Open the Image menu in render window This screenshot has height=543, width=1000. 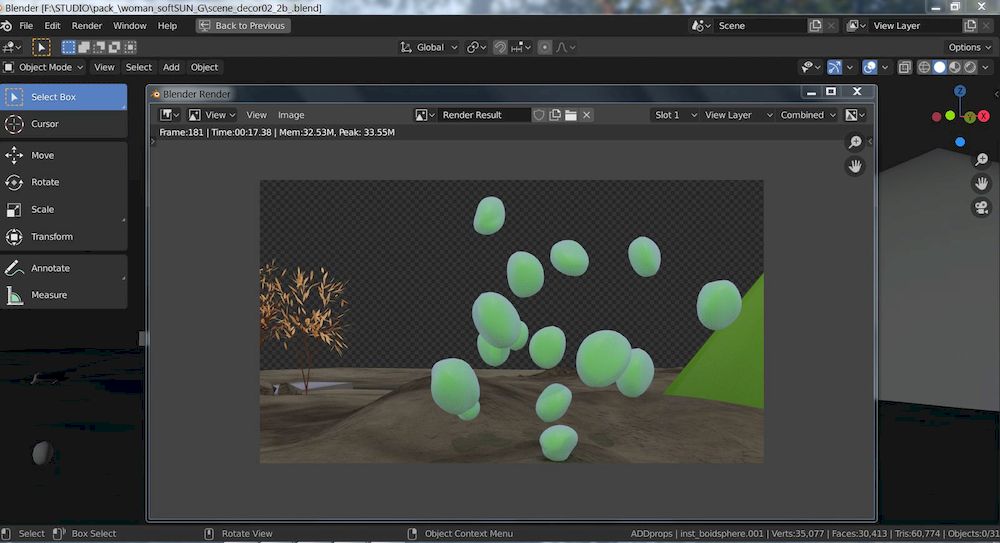pos(291,115)
